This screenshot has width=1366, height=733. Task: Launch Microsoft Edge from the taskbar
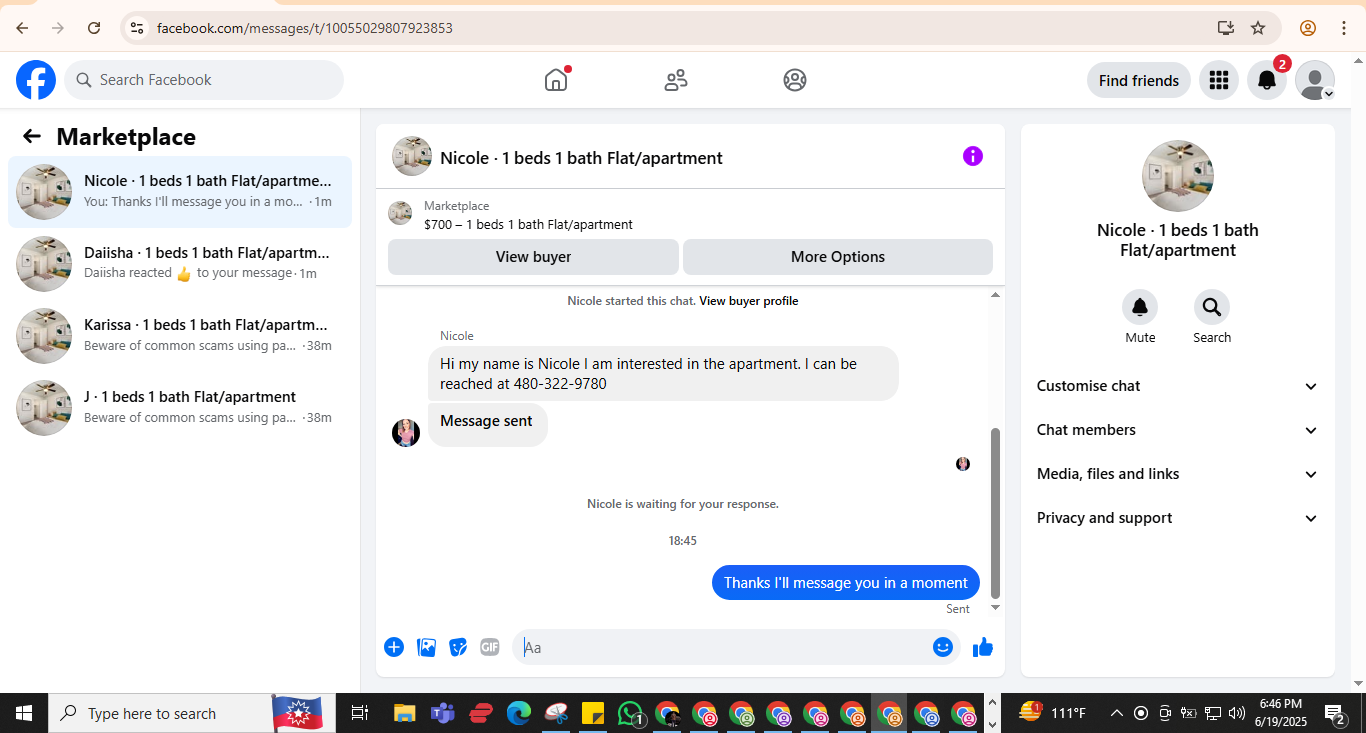(x=518, y=713)
